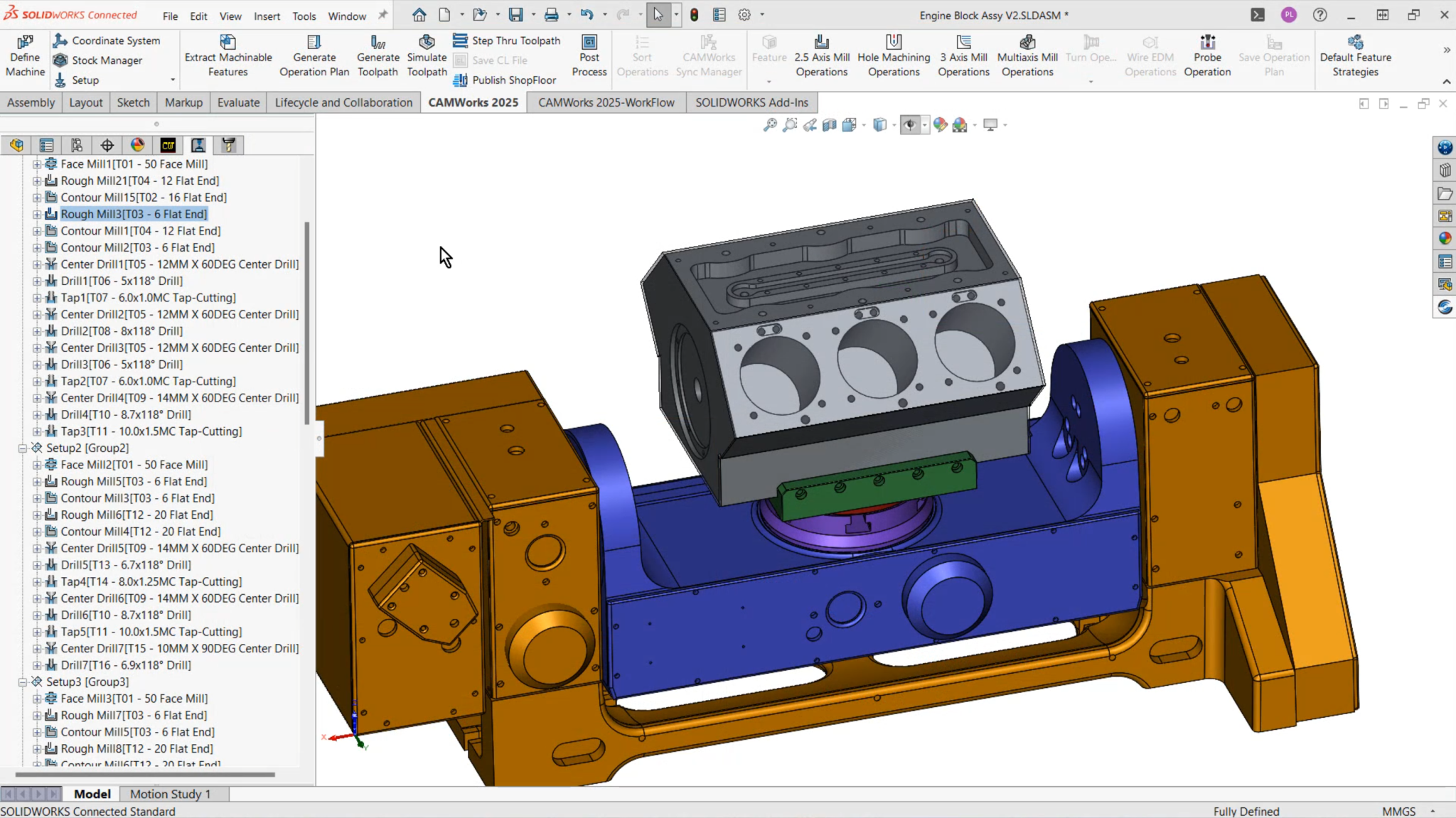The image size is (1456, 818).
Task: Open the Multiaxis Mill Operations tool
Action: click(1027, 55)
